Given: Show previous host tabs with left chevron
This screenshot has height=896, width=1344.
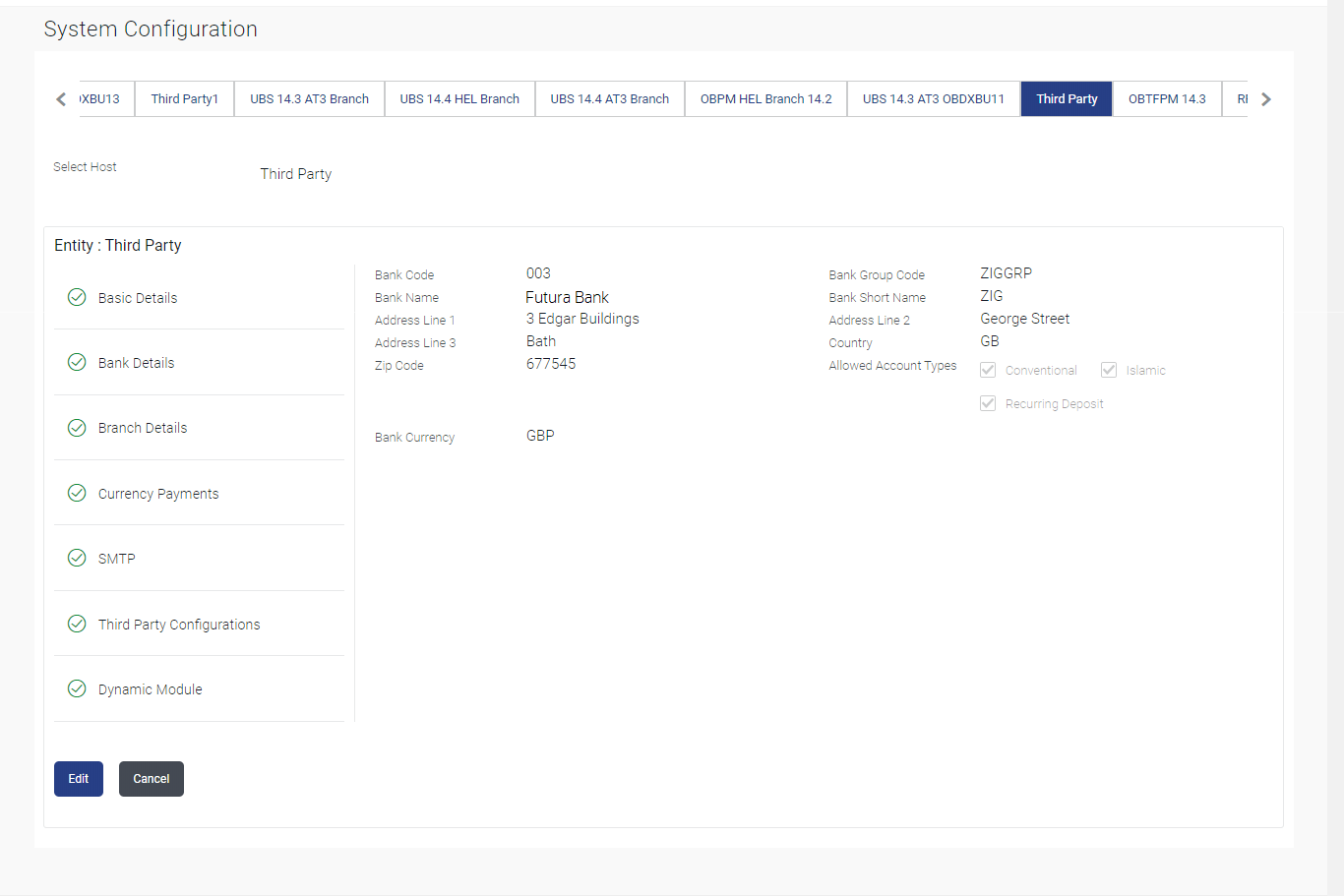Looking at the screenshot, I should coord(61,99).
